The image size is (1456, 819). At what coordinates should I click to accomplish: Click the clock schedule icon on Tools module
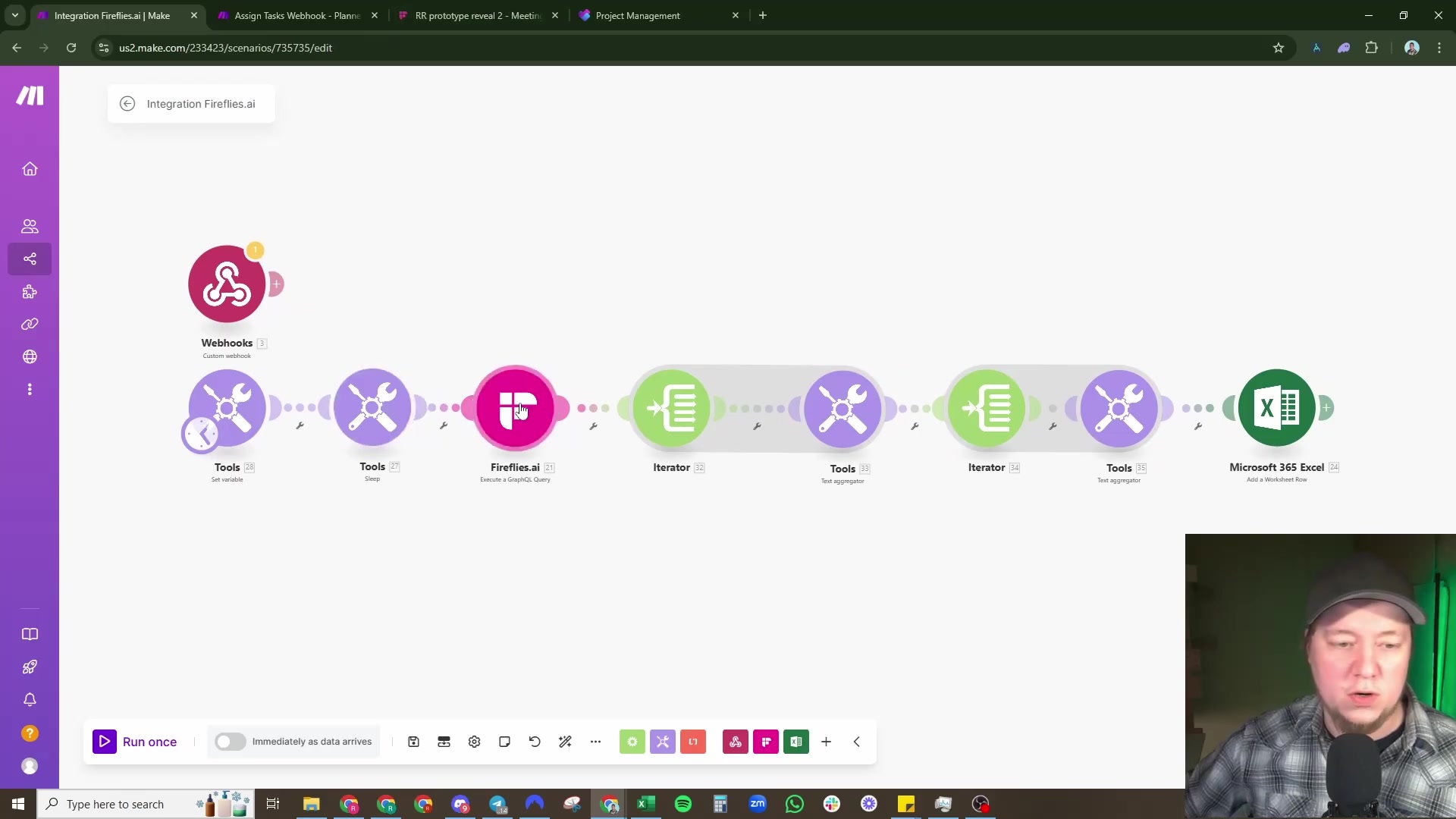[201, 435]
